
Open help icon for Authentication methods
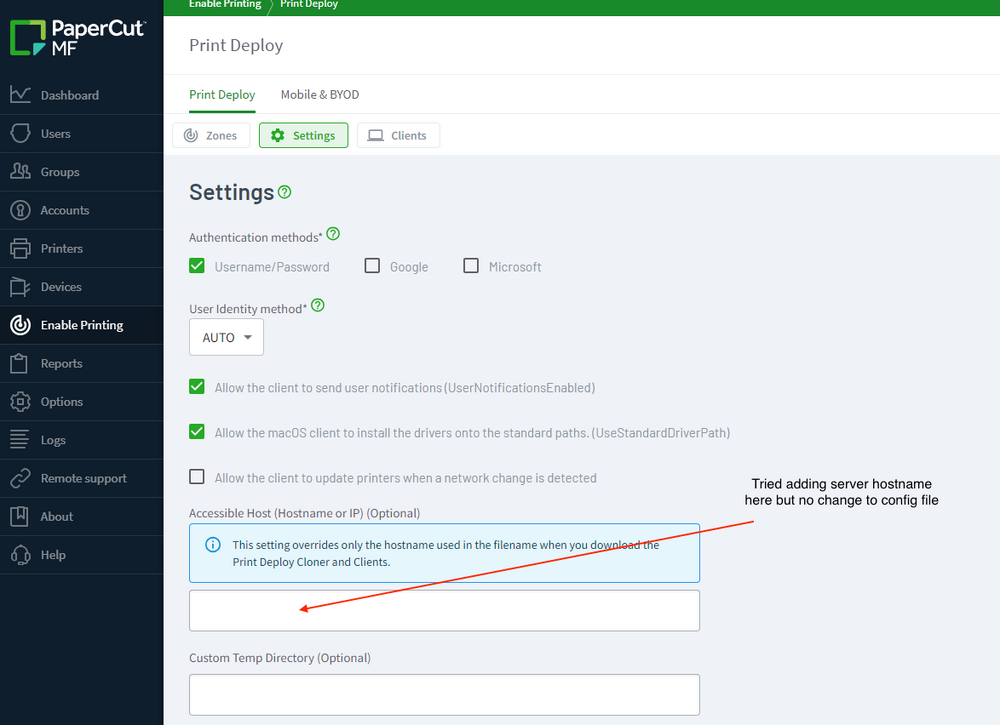[333, 234]
